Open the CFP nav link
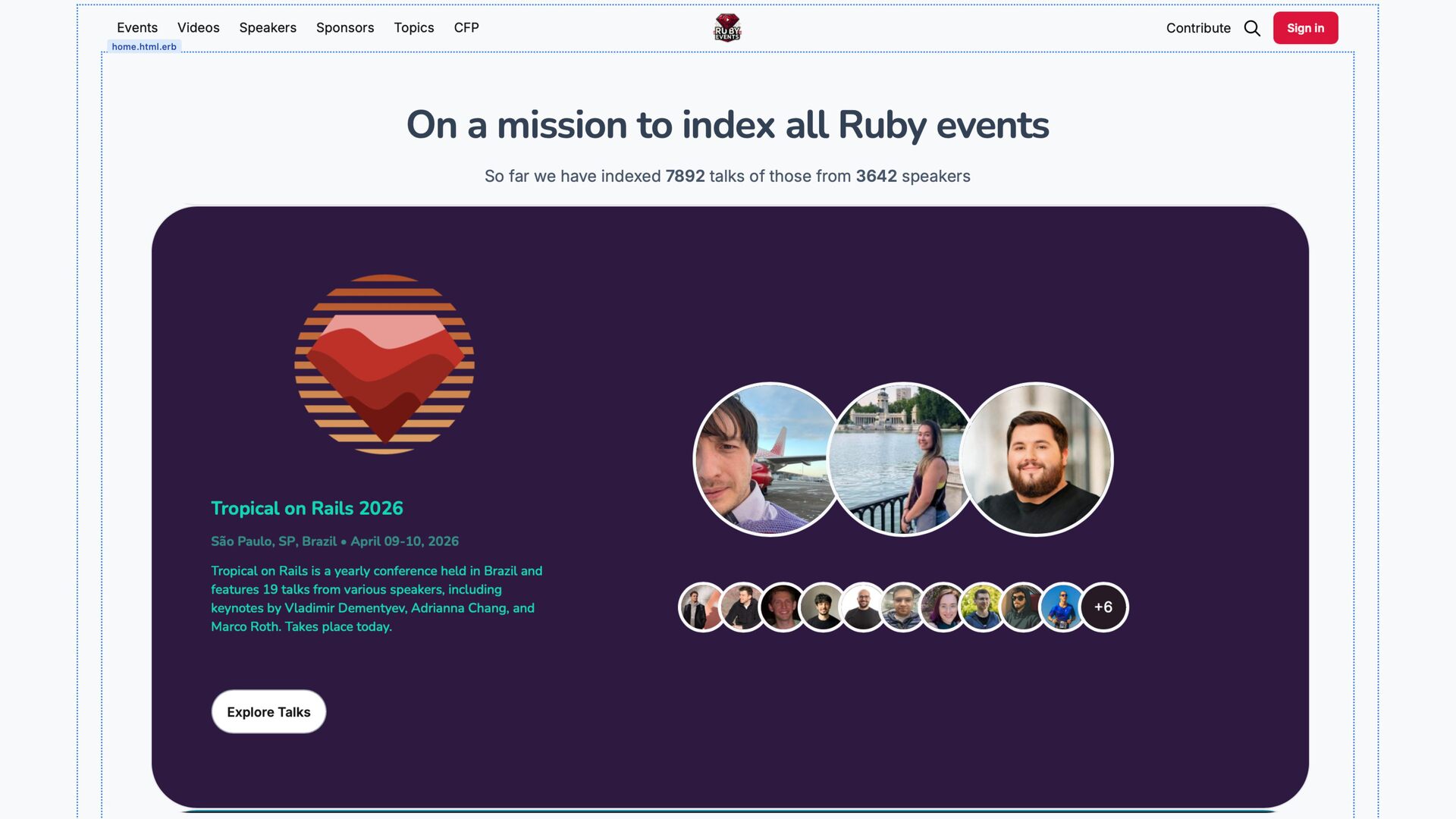Viewport: 1456px width, 819px height. coord(466,28)
